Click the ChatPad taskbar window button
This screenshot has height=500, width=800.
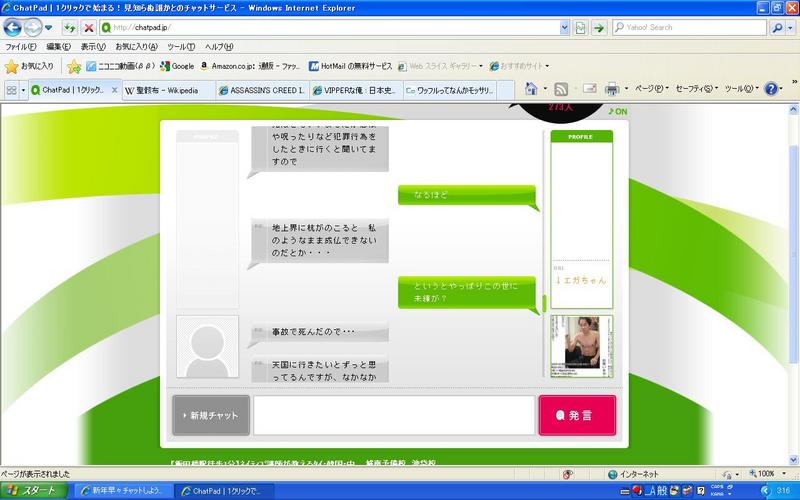pyautogui.click(x=224, y=491)
